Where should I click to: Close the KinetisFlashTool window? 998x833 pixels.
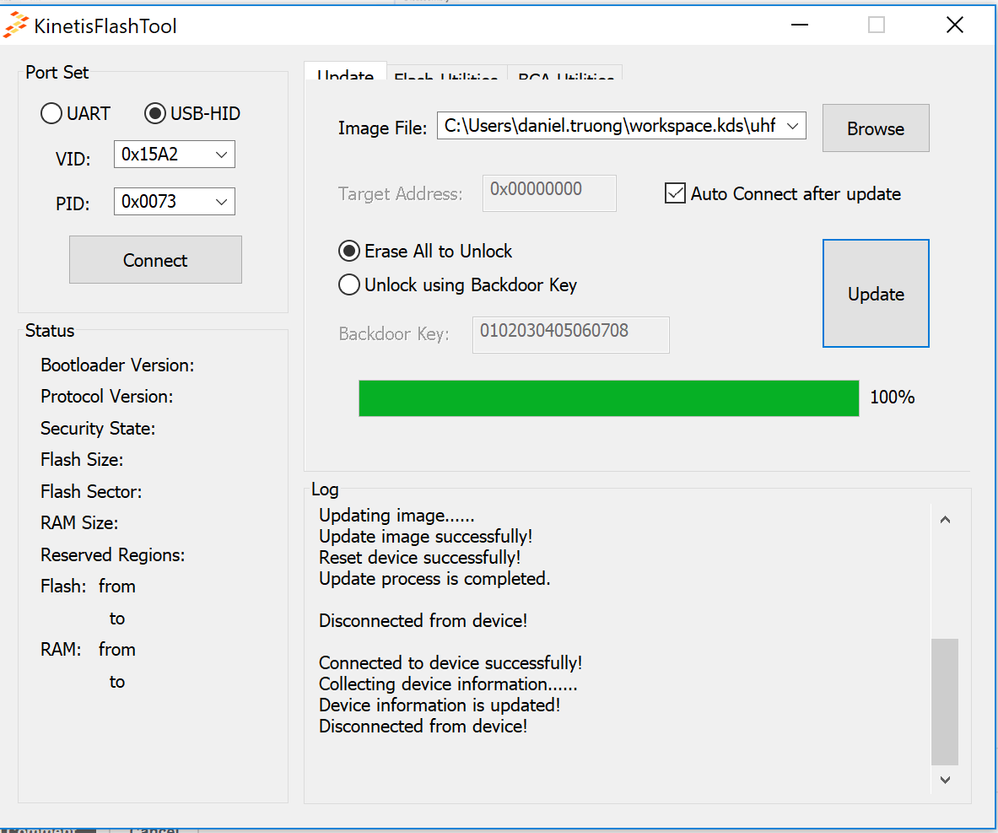pyautogui.click(x=955, y=25)
